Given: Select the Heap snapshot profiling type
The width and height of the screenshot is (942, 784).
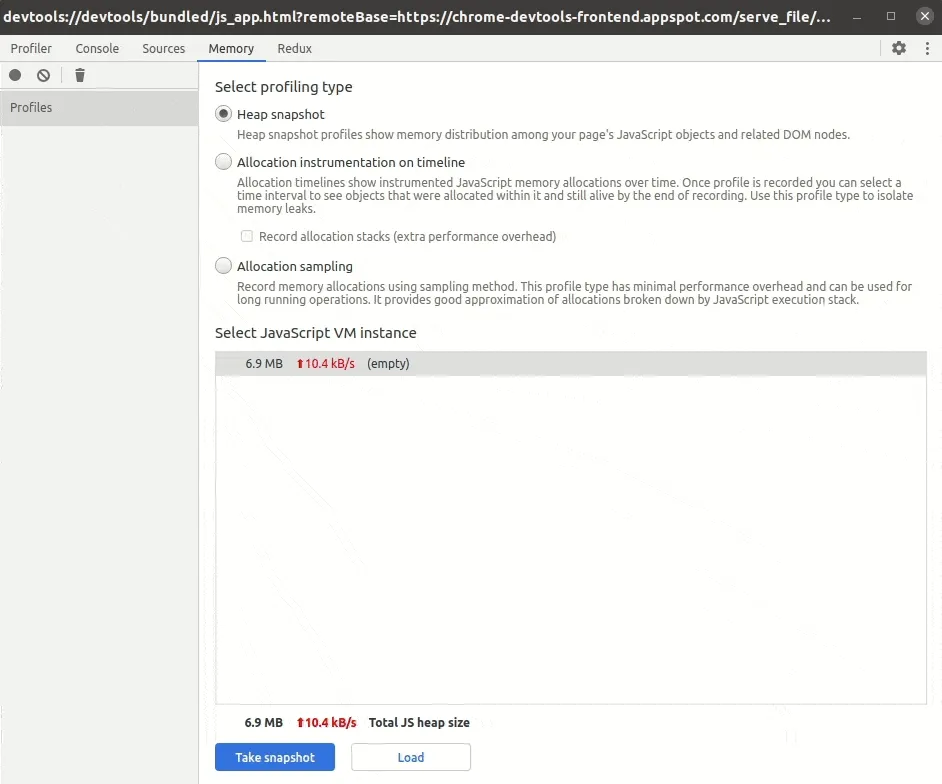Looking at the screenshot, I should 223,114.
